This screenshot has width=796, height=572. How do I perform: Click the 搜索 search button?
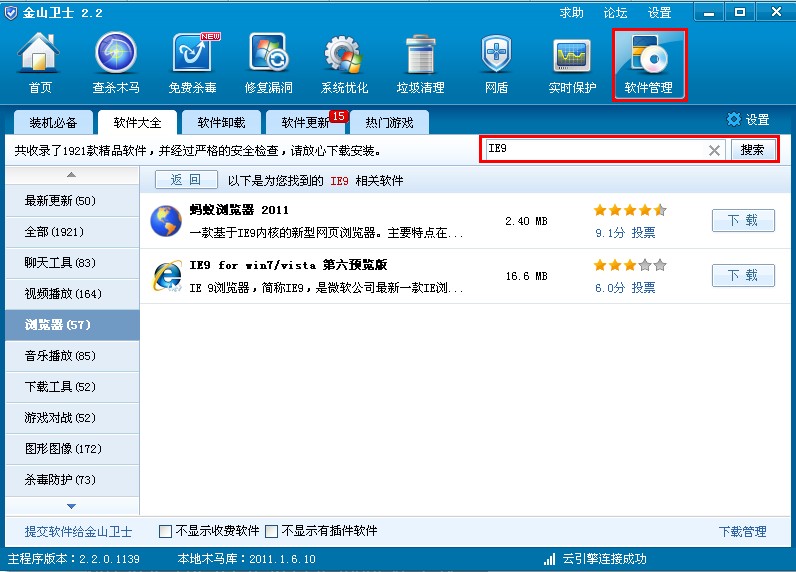click(753, 150)
